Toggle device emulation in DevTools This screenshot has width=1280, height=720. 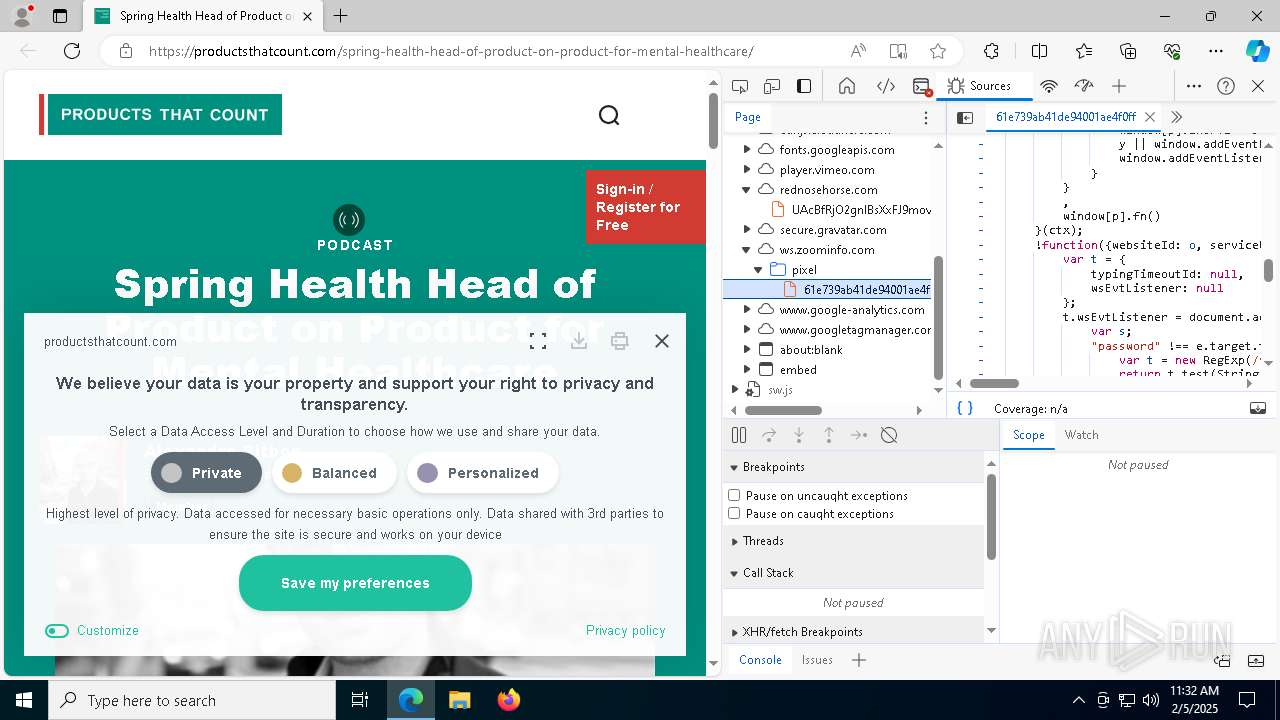[x=772, y=86]
